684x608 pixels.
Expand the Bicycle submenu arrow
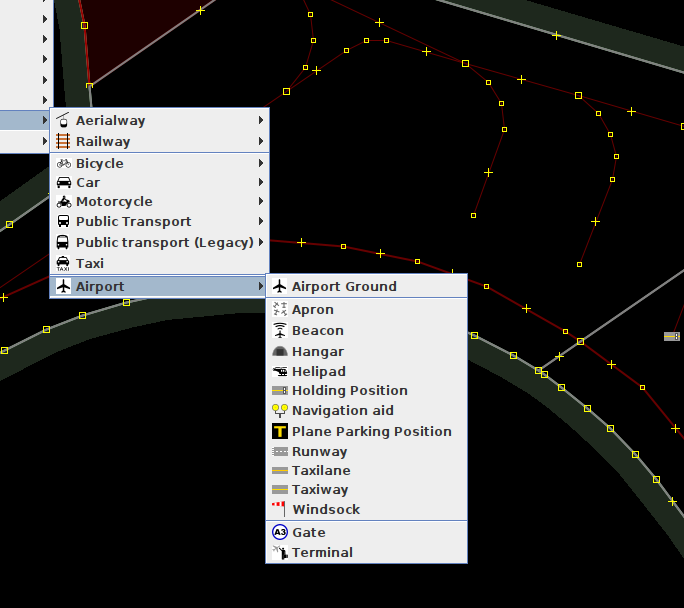pos(260,163)
